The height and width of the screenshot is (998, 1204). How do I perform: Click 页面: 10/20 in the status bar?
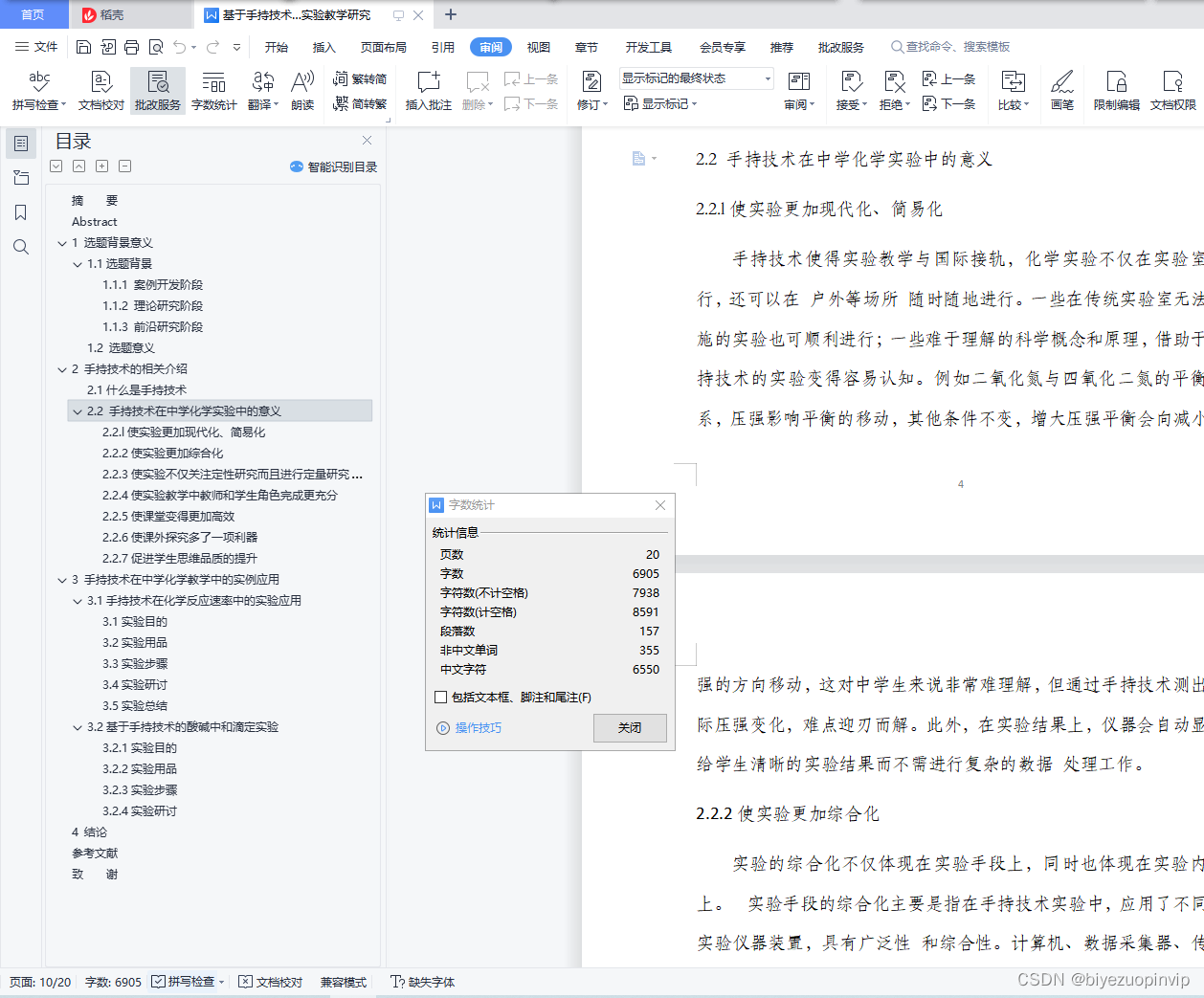(x=40, y=982)
